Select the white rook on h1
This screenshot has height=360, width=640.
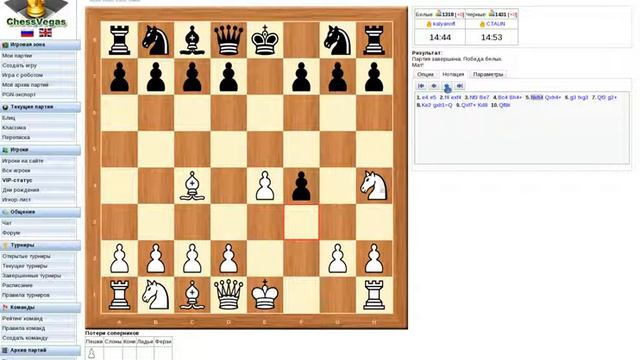coord(374,295)
